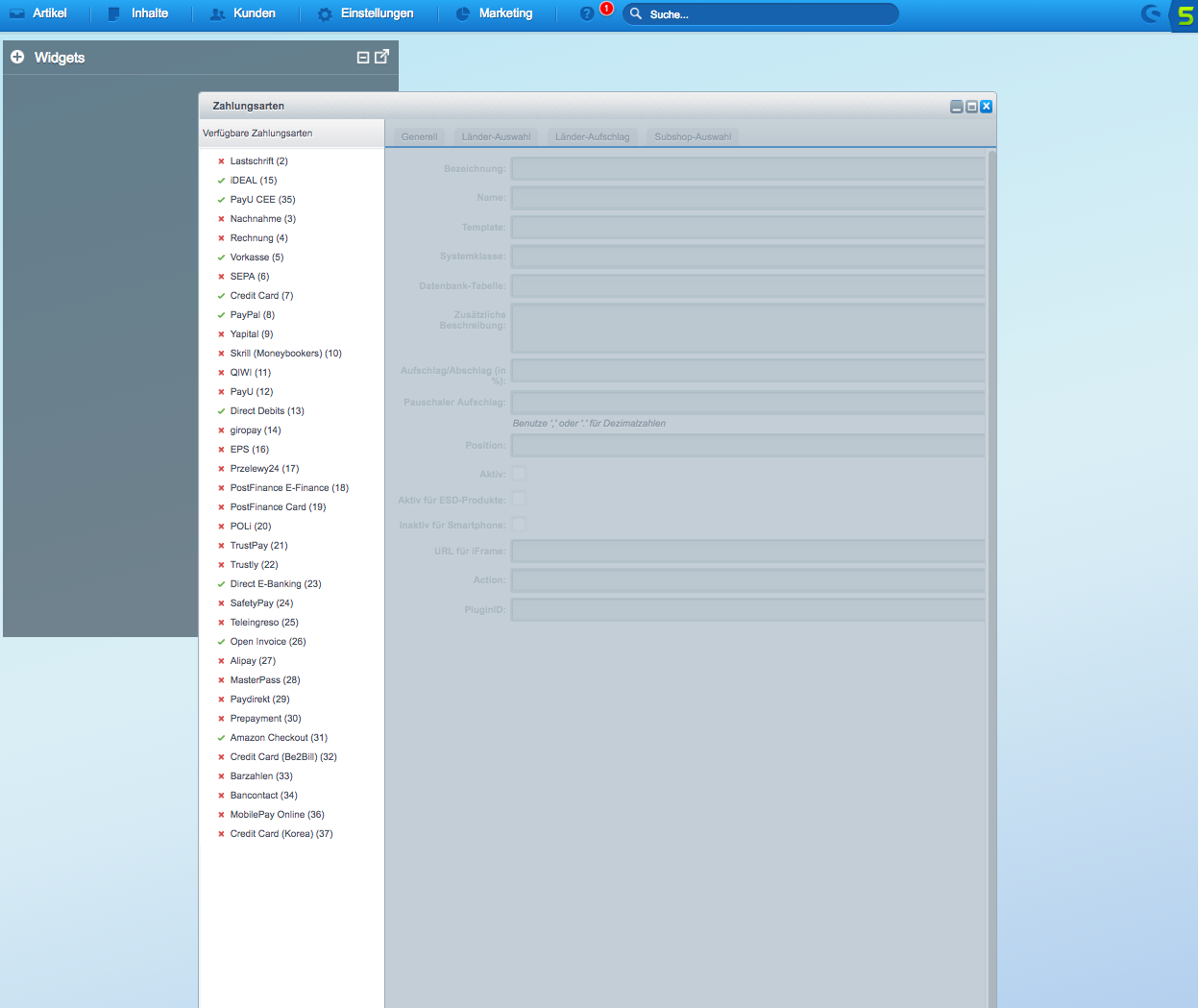Select PayPal (8) payment method
The image size is (1198, 1008).
[252, 315]
